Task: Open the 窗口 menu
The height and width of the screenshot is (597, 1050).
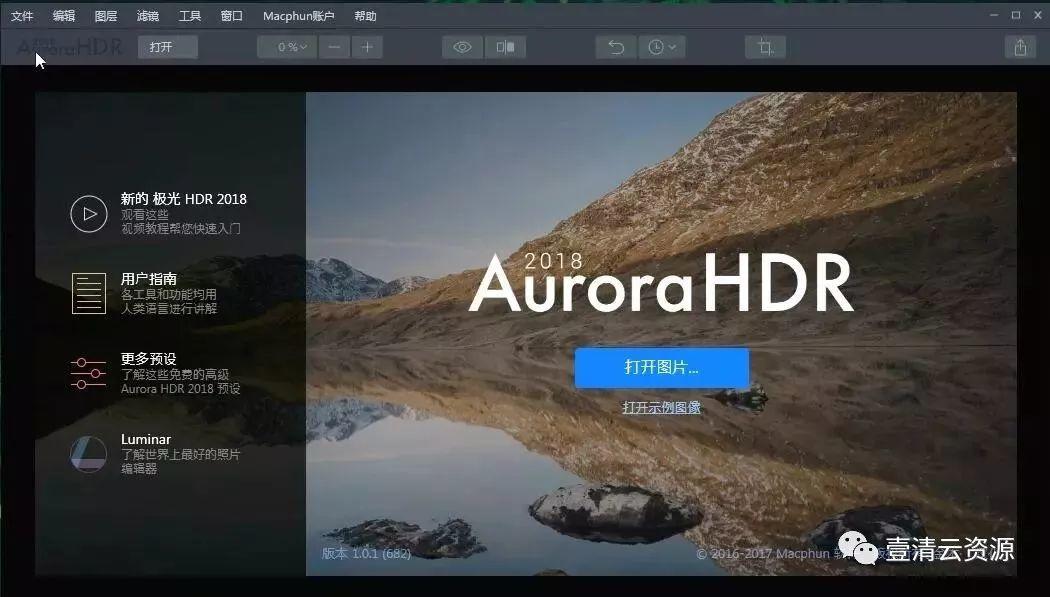Action: 231,16
